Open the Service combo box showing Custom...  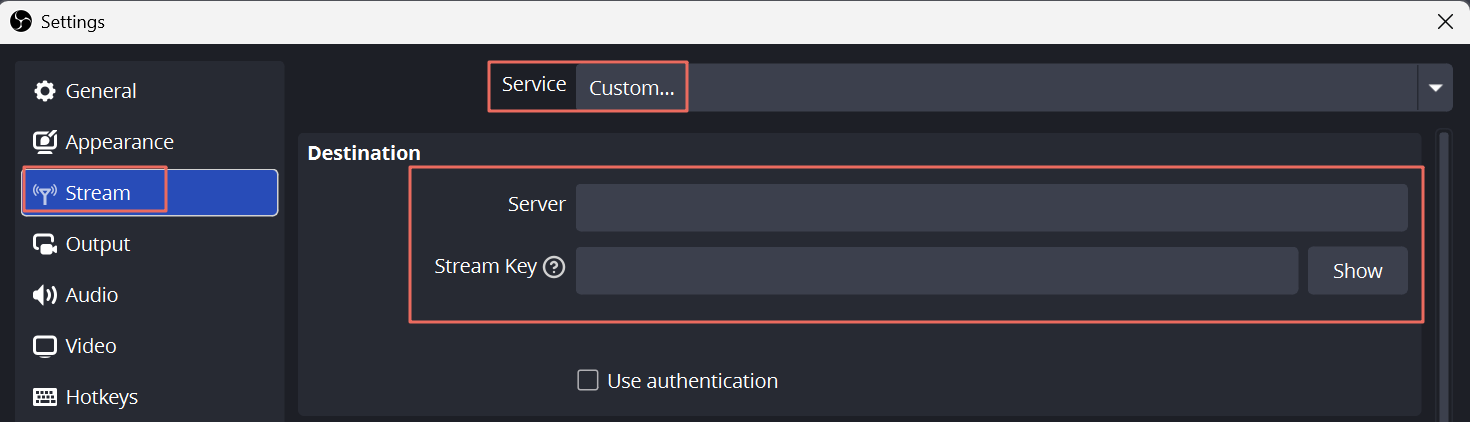pyautogui.click(x=1014, y=88)
